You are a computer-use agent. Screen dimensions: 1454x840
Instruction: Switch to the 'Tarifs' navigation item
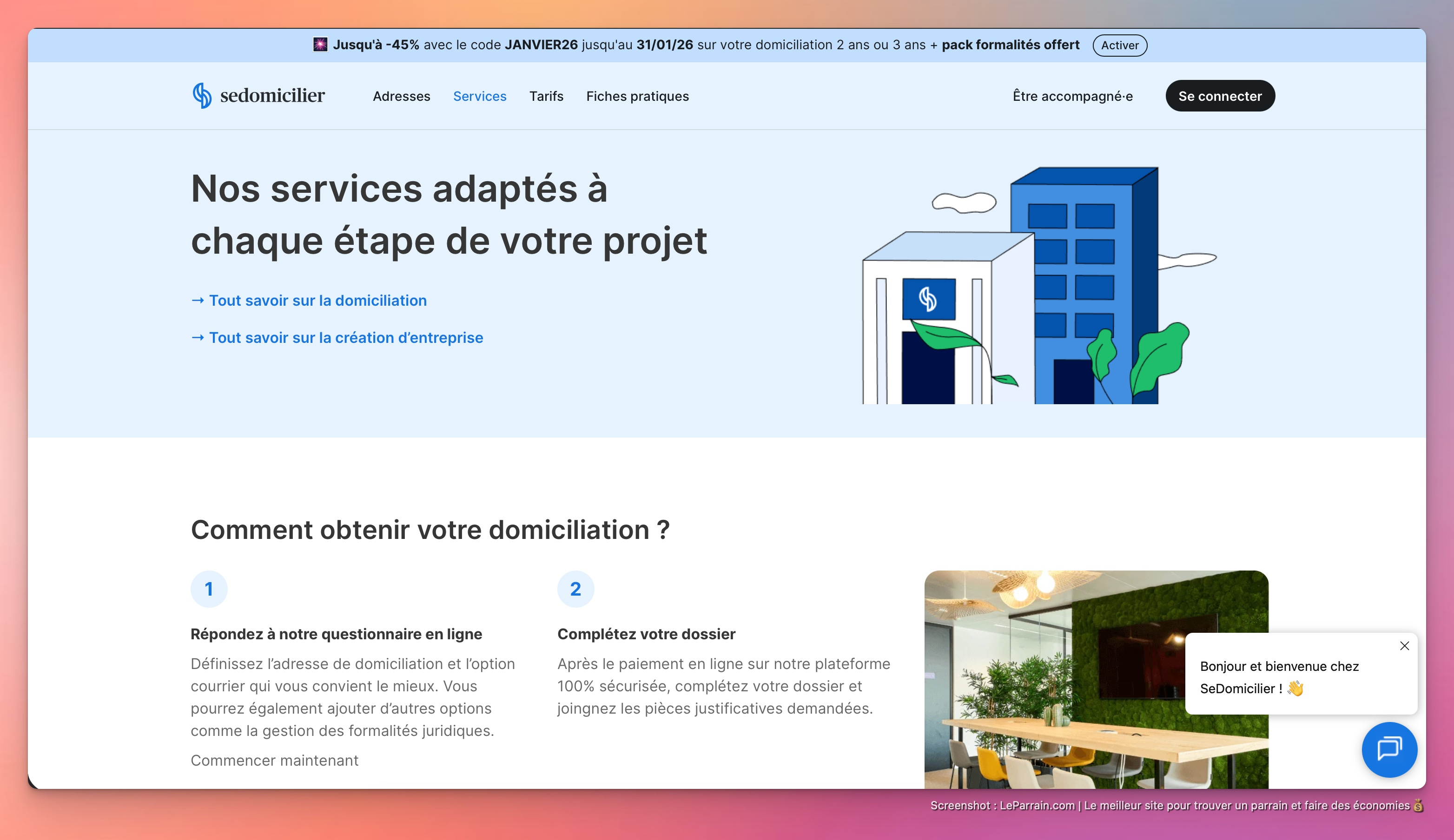546,96
